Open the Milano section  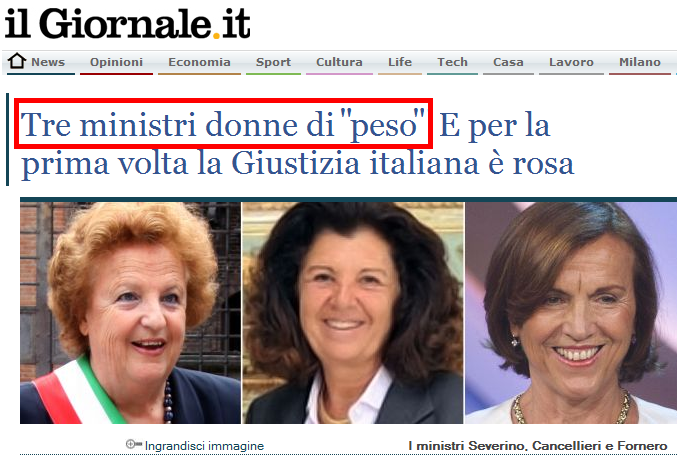[x=639, y=62]
